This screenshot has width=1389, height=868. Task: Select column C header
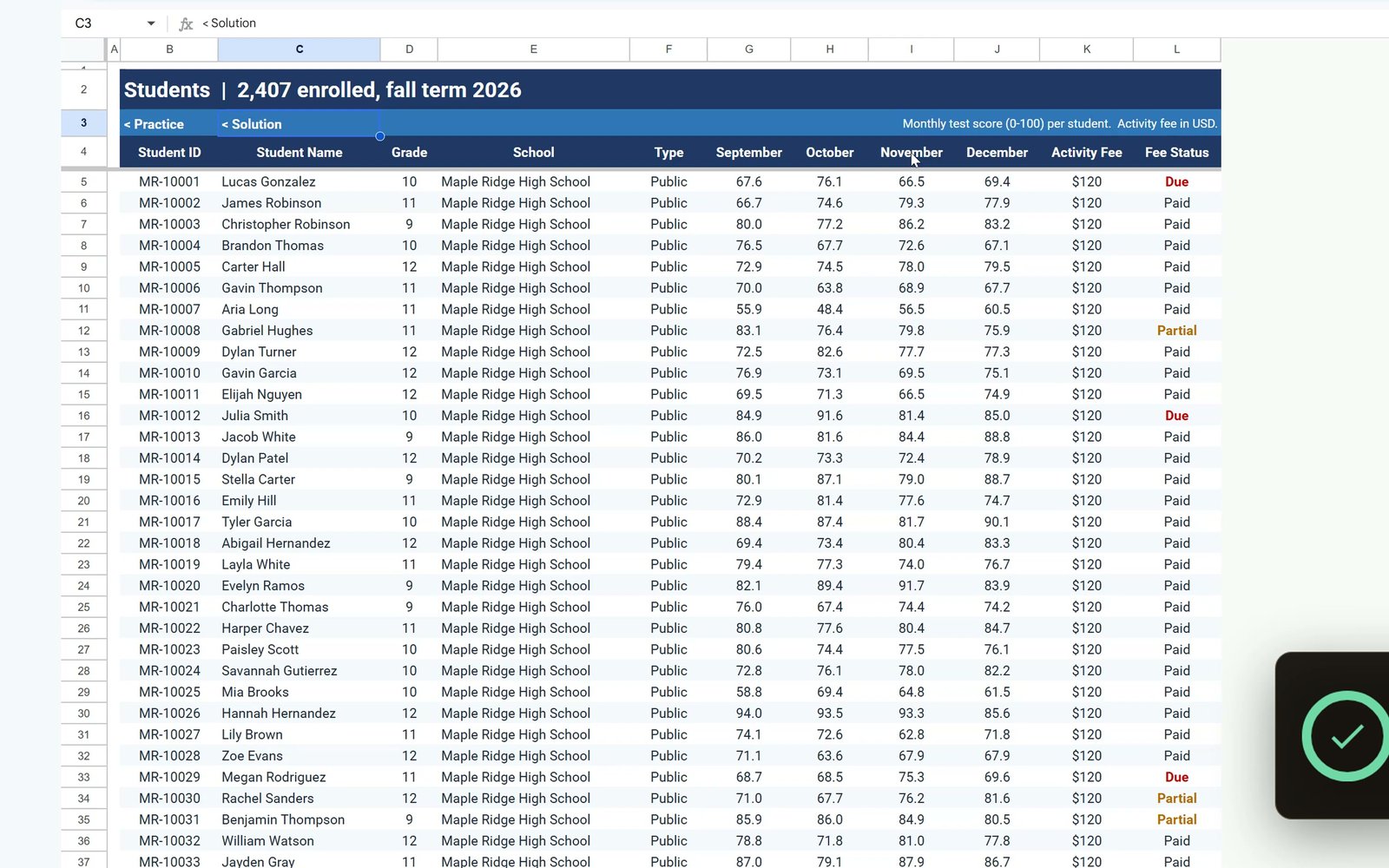coord(300,49)
